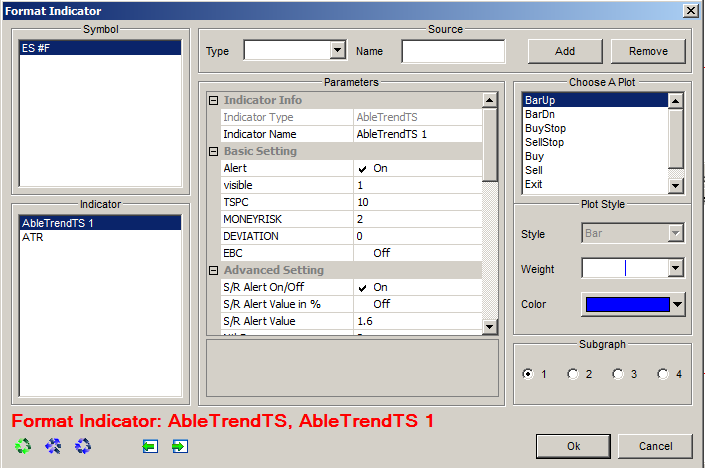Close the Format Indicator dialog
Image resolution: width=705 pixels, height=468 pixels.
coord(690,10)
